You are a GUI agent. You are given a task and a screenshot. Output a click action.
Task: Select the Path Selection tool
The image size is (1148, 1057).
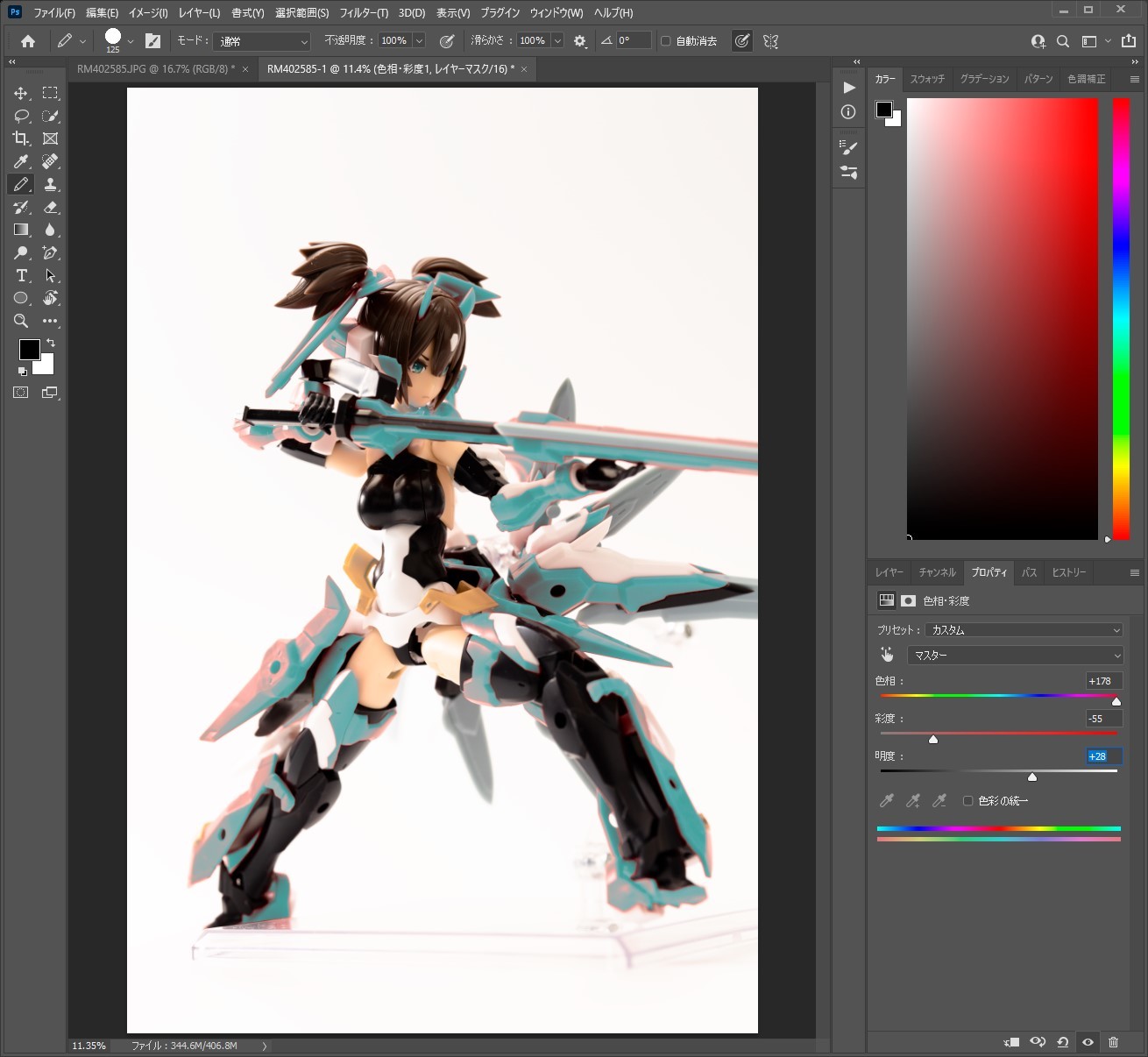click(51, 275)
